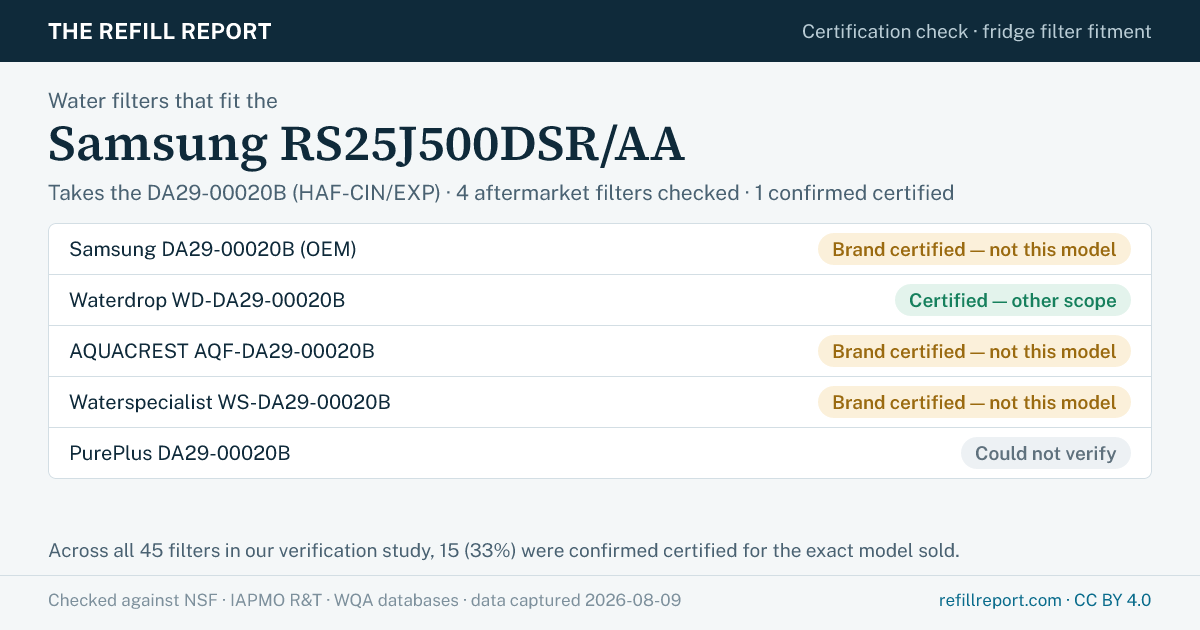Click Waterspecialist's 'Brand certified — not this model' badge
The width and height of the screenshot is (1200, 630).
(x=974, y=402)
